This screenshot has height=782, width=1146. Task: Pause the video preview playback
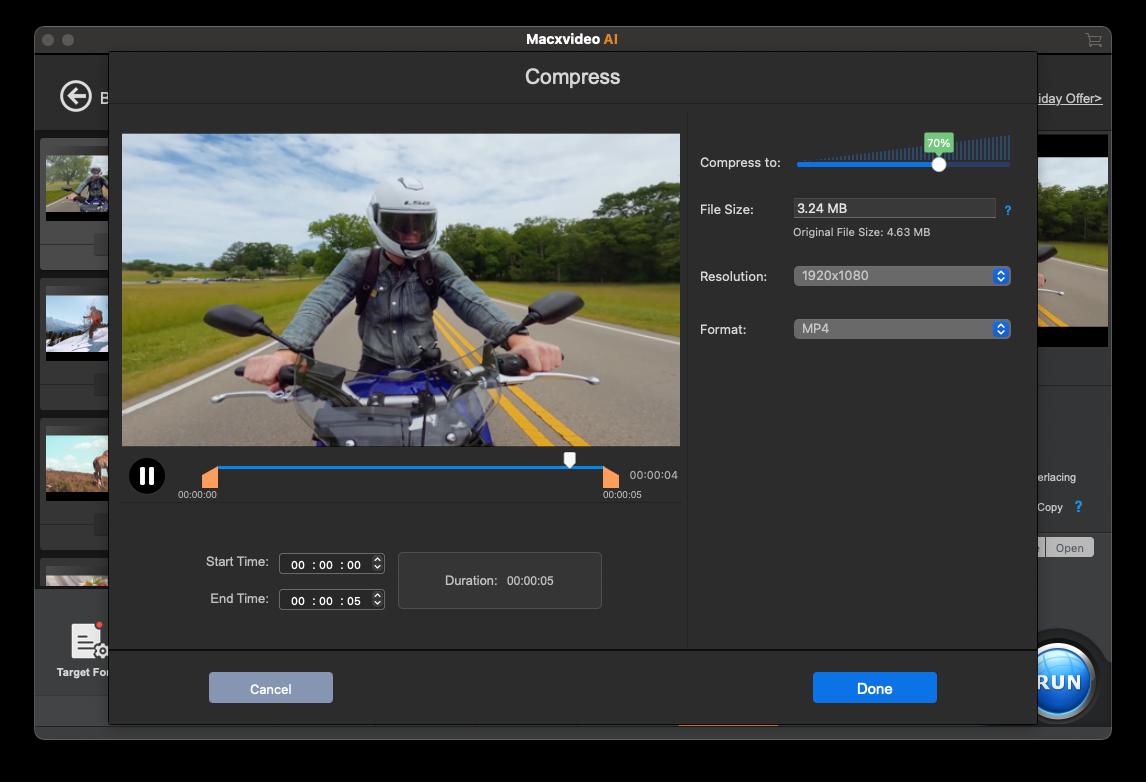coord(147,476)
